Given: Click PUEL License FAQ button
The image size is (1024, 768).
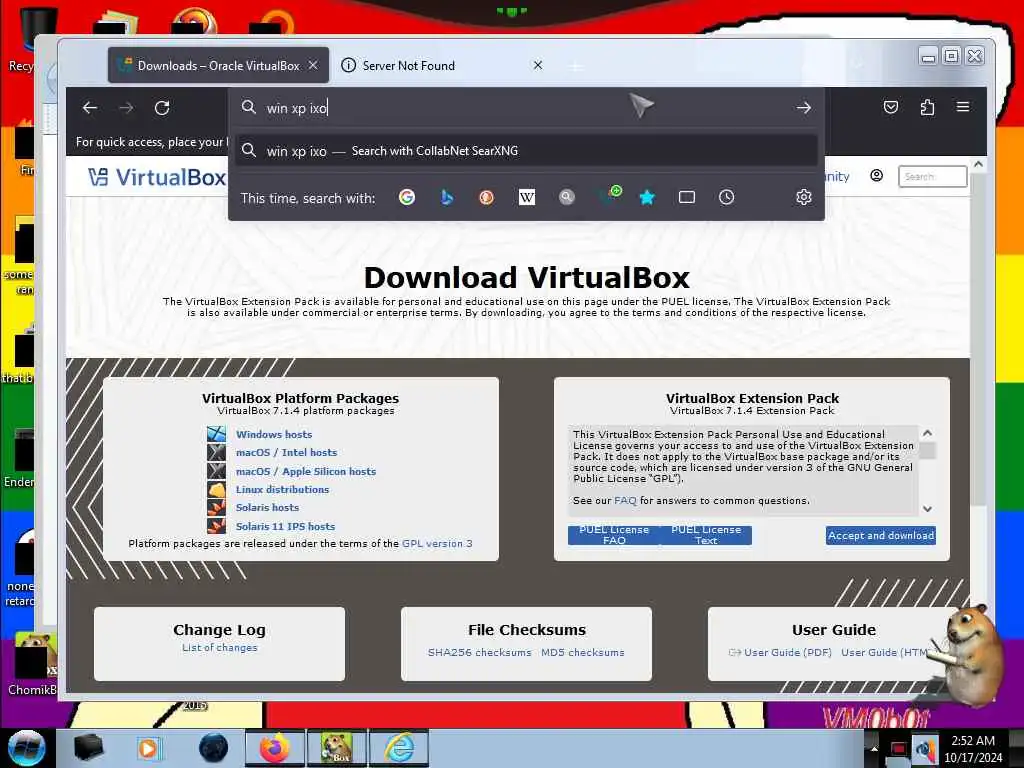Looking at the screenshot, I should [x=614, y=535].
